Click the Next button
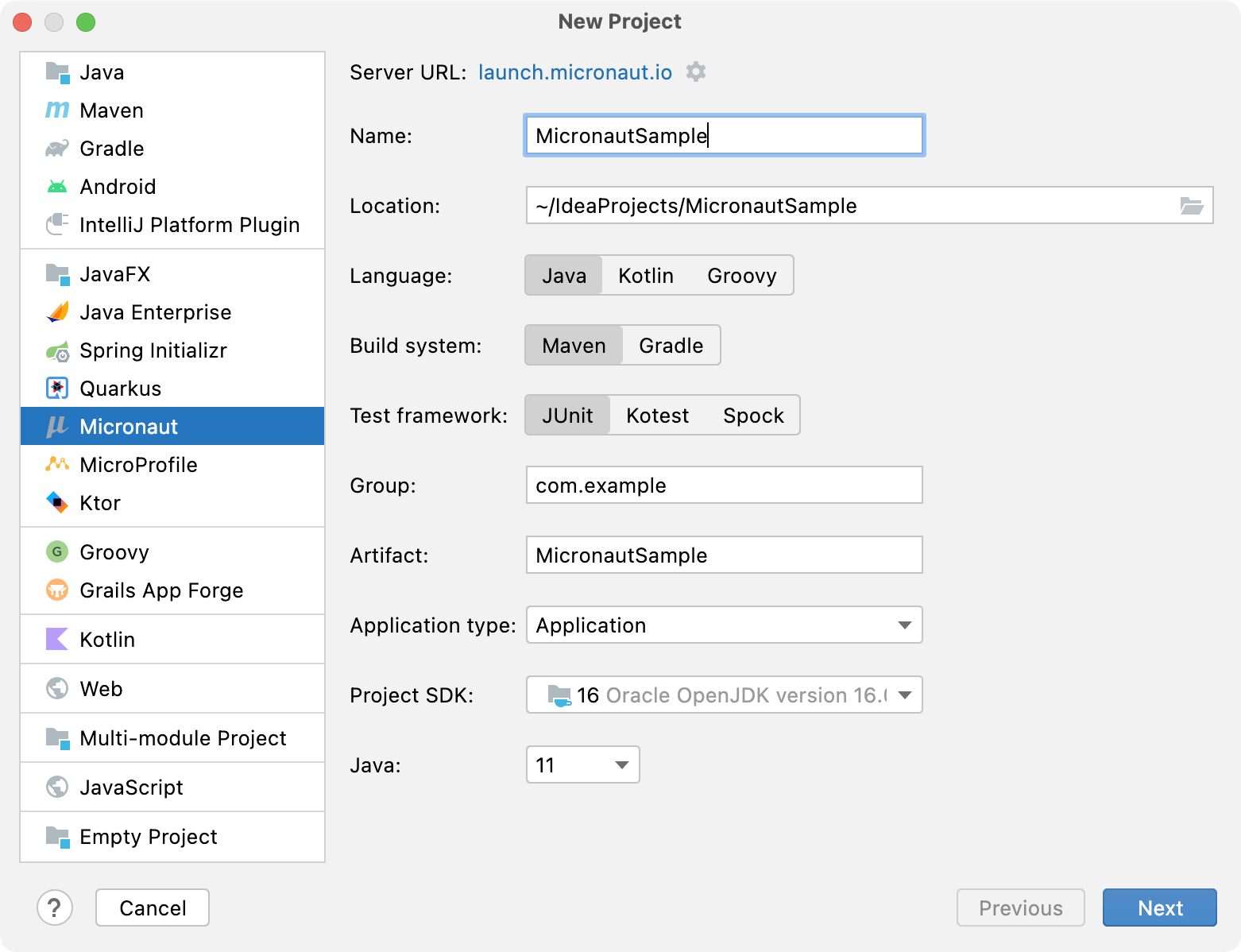The width and height of the screenshot is (1241, 952). tap(1160, 907)
